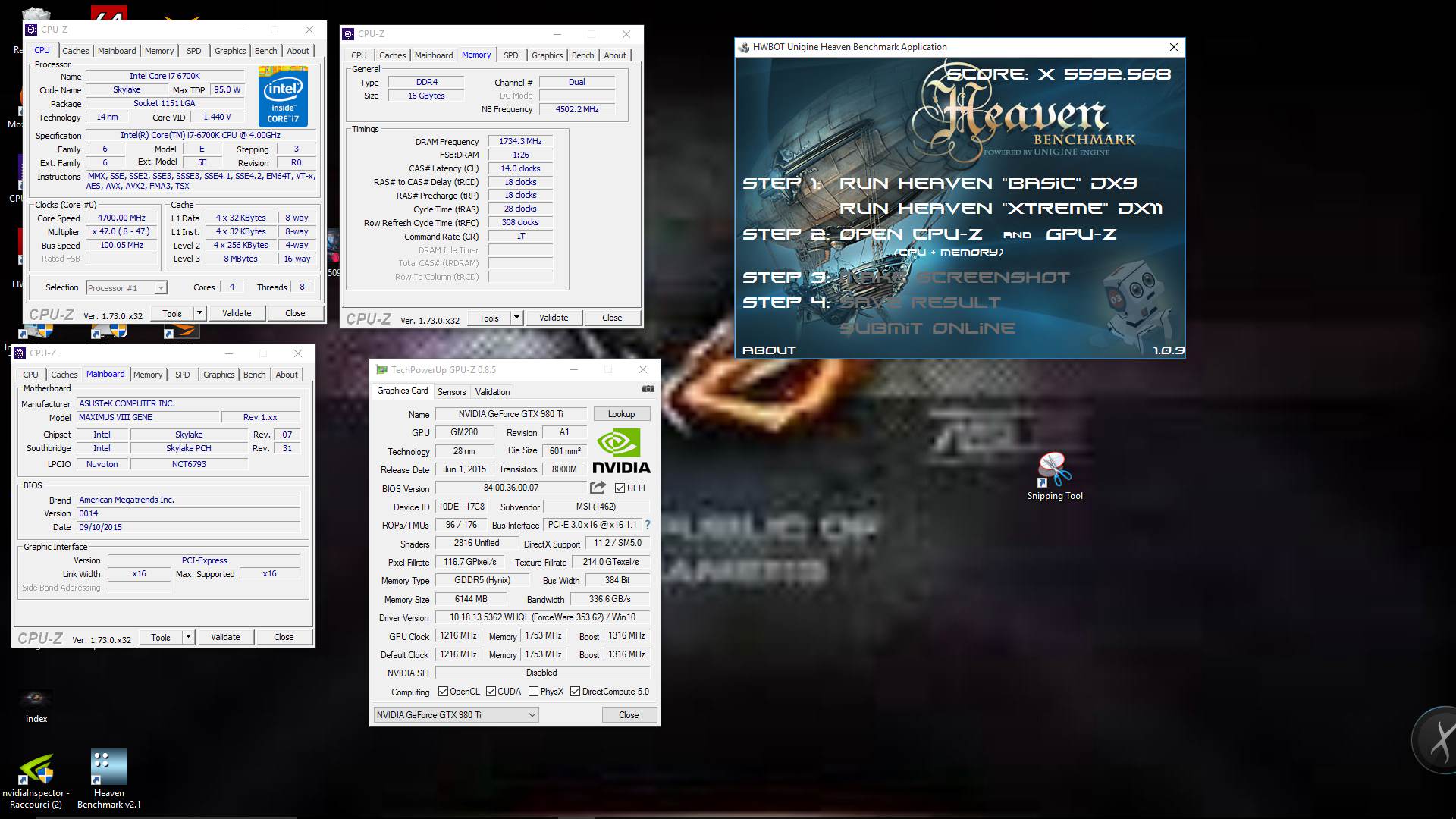Click the BIOS version share/export icon in GPU-Z

[598, 488]
